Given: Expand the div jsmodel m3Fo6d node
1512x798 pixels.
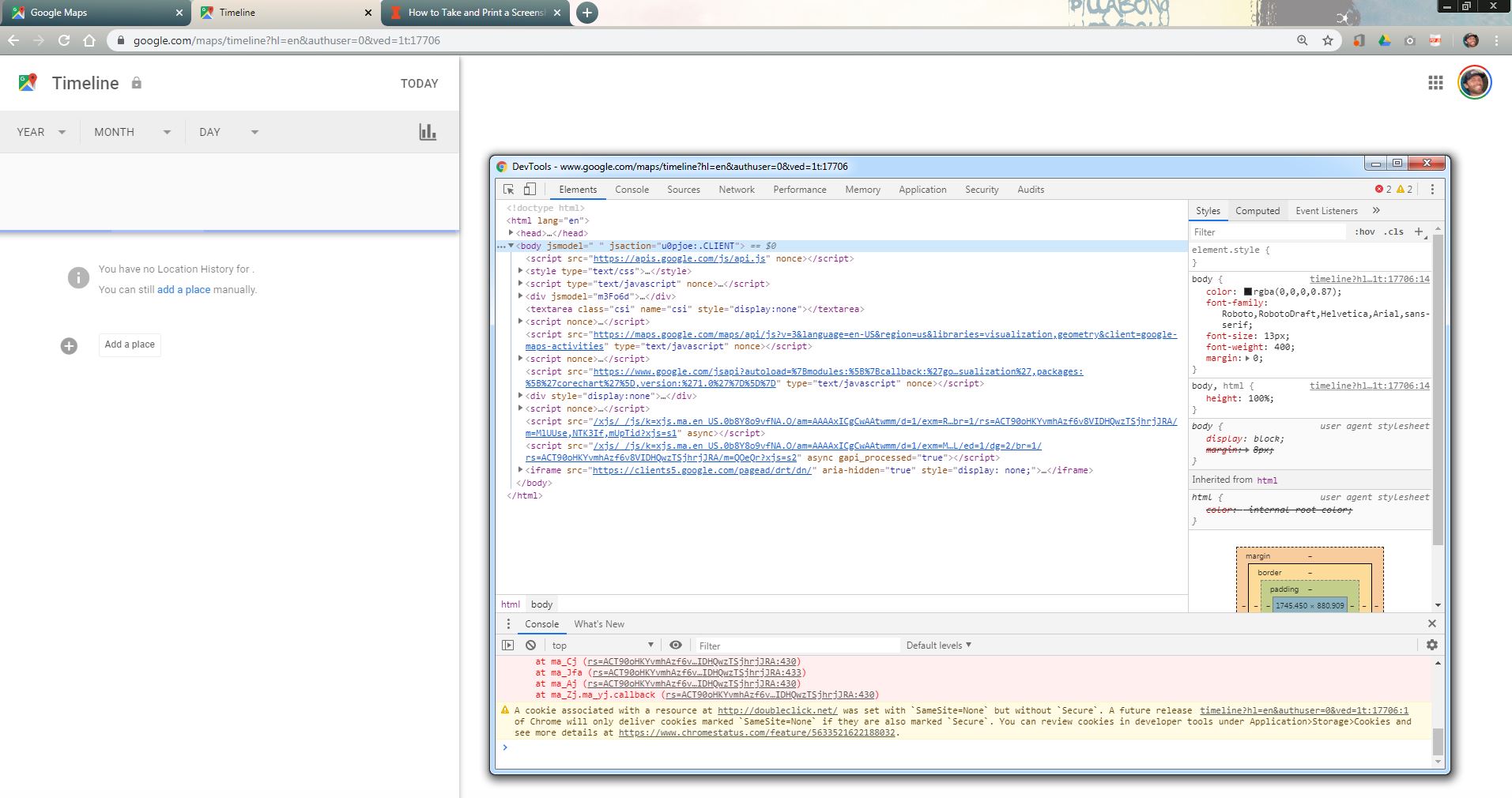Looking at the screenshot, I should coord(521,296).
